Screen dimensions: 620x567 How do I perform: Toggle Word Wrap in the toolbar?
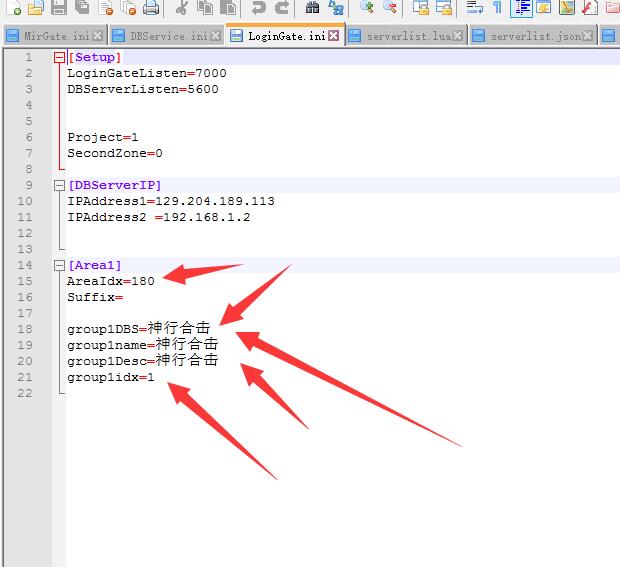point(475,8)
